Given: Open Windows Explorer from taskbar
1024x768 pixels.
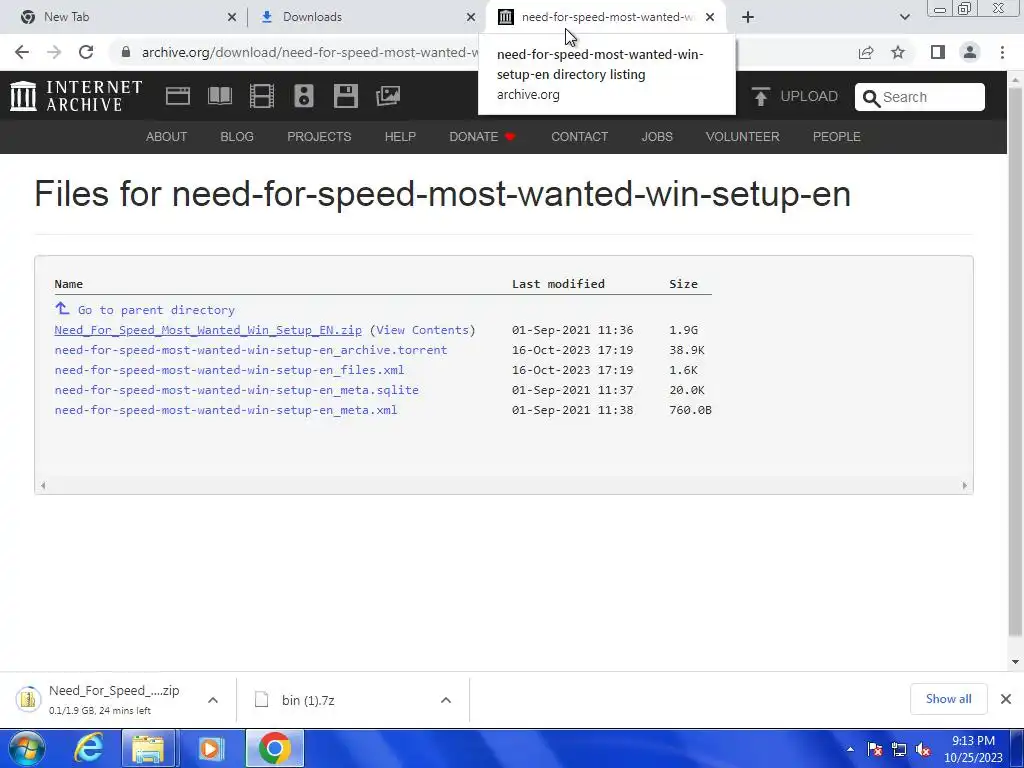Looking at the screenshot, I should coord(148,748).
